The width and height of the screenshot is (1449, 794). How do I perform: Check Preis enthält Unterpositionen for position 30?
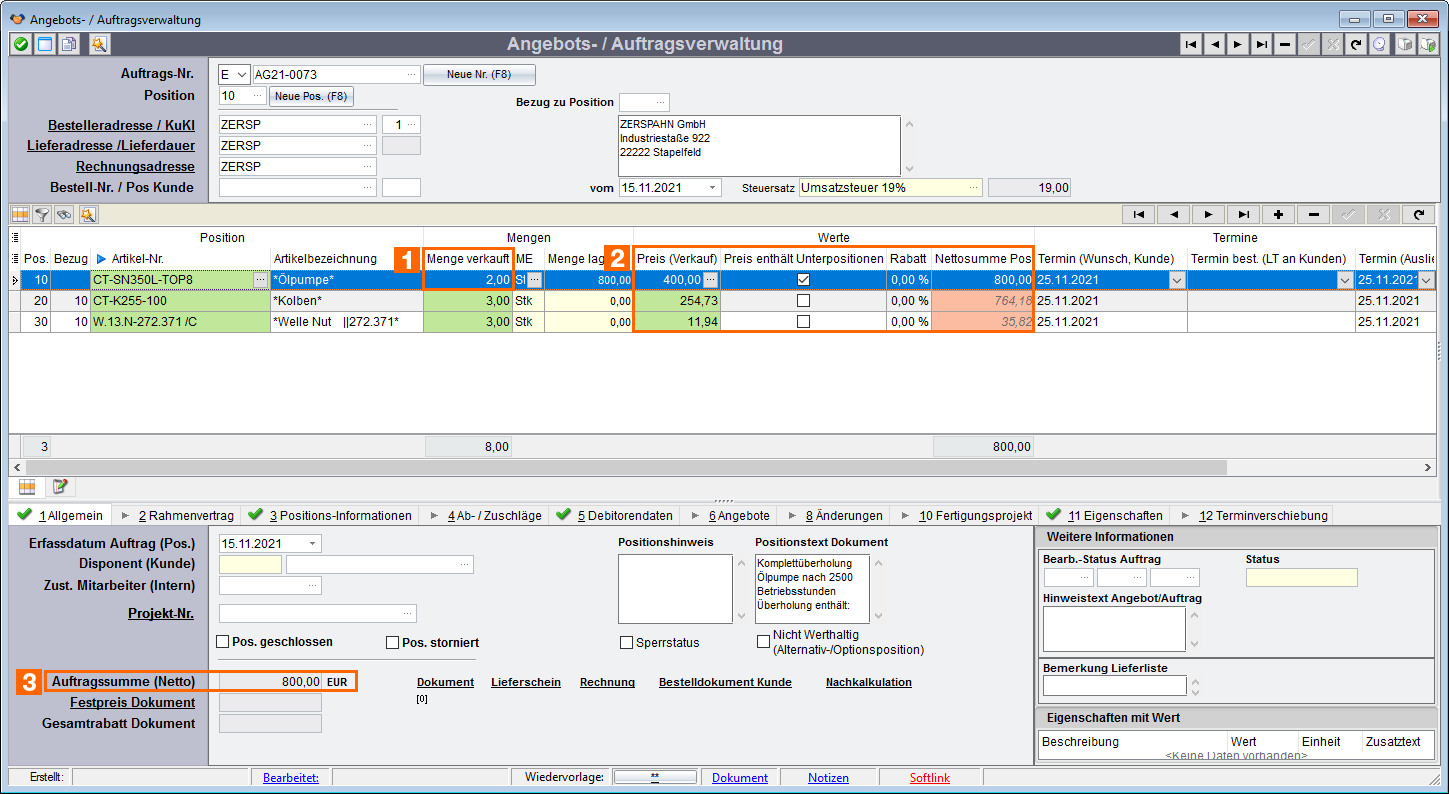pyautogui.click(x=803, y=322)
